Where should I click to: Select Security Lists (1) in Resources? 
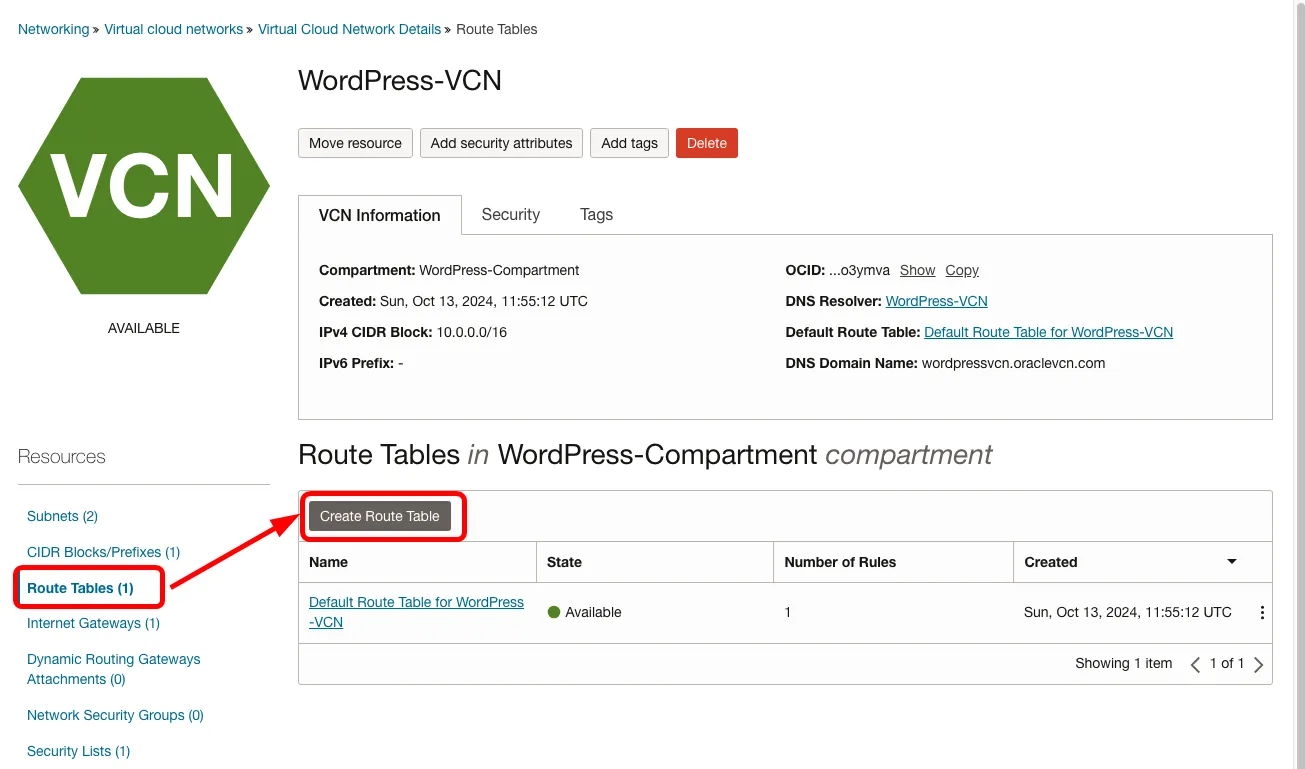[78, 751]
